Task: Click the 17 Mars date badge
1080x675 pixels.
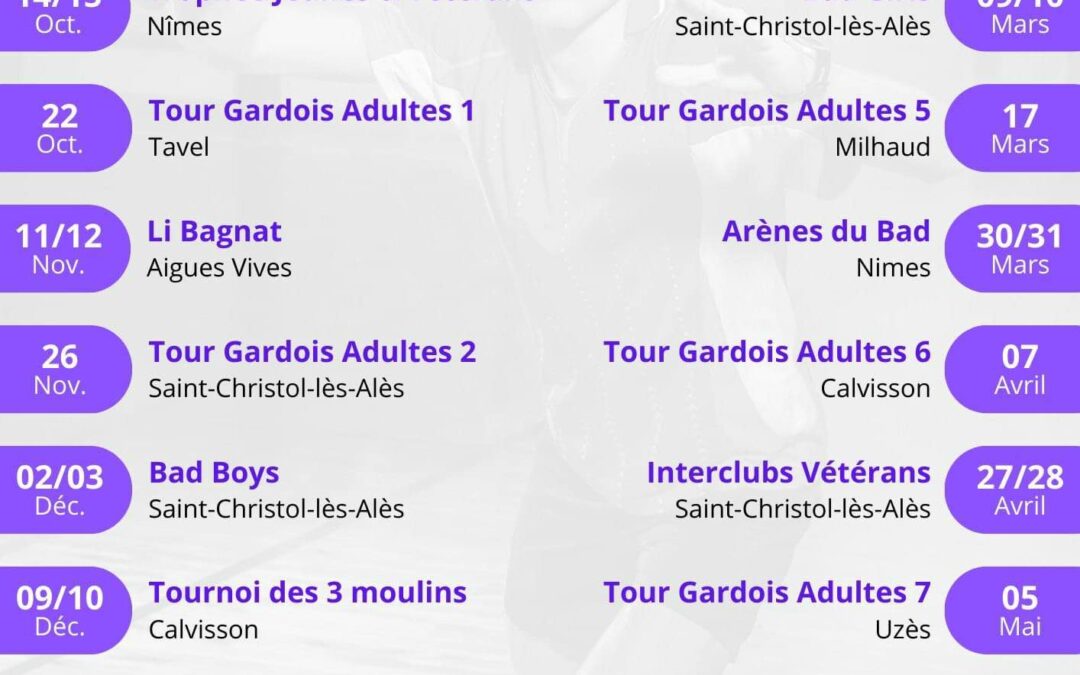Action: [x=1012, y=128]
